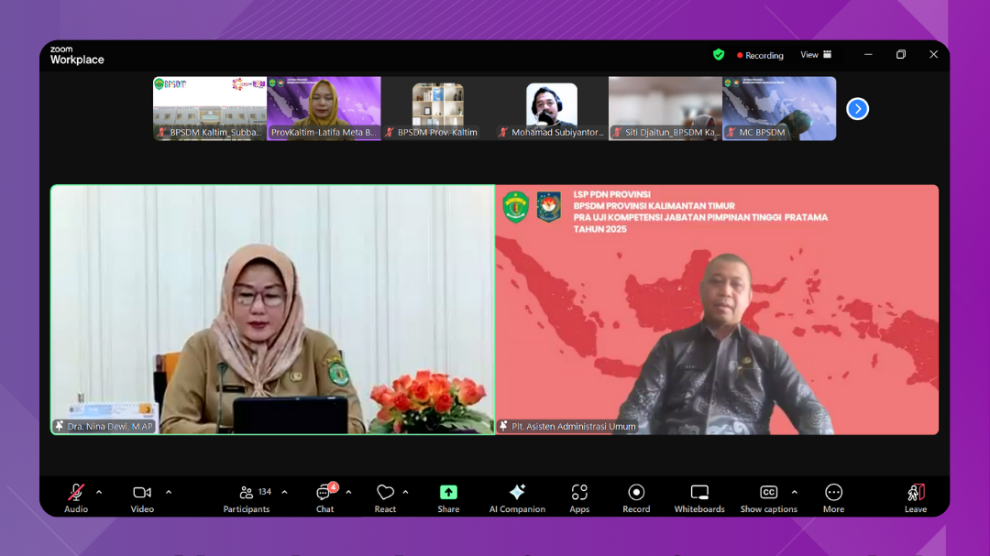Viewport: 990px width, 556px height.
Task: Click Plt. Asisten Administrasi Umum name label
Action: [573, 427]
